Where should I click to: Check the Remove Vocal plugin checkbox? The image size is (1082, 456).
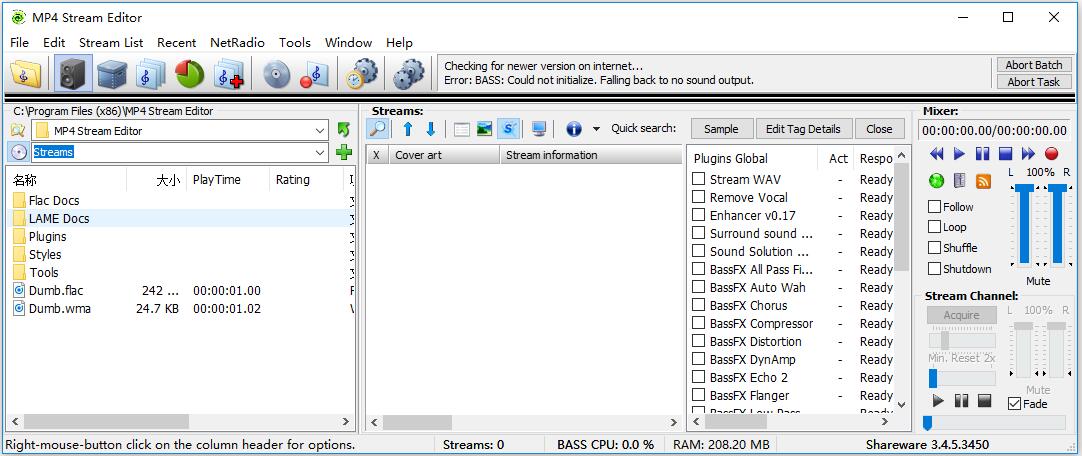coord(698,197)
